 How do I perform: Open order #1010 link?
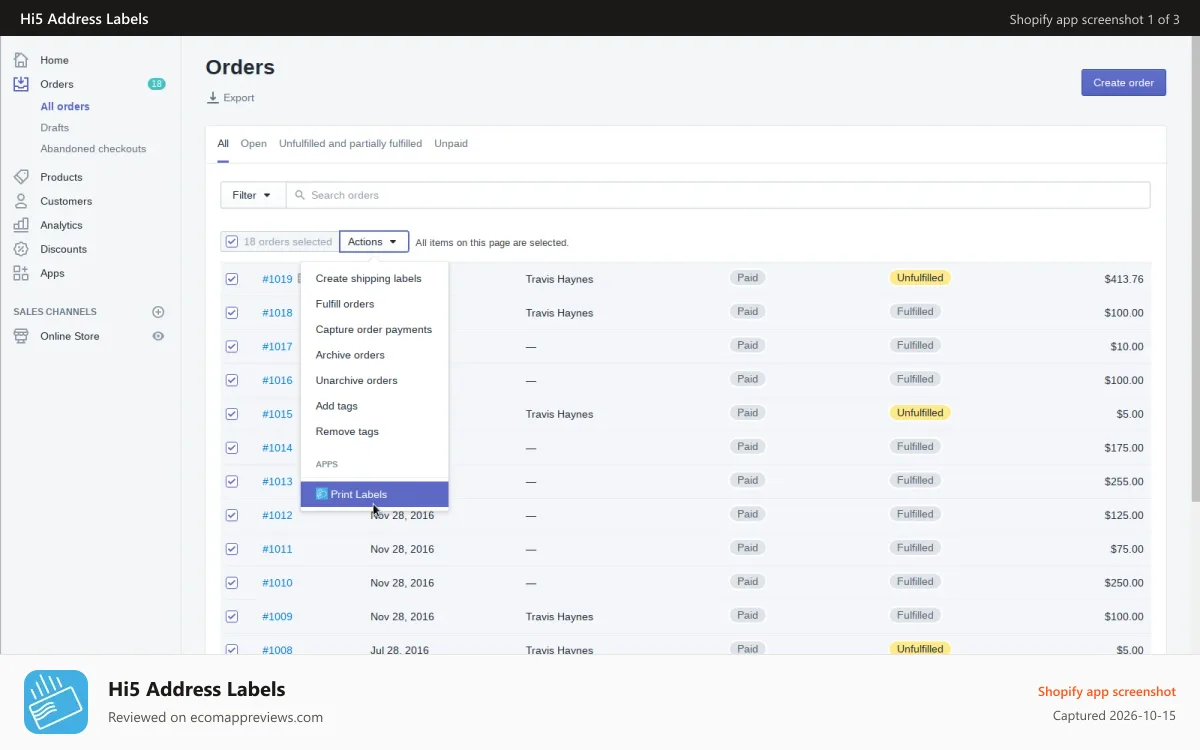pos(277,583)
